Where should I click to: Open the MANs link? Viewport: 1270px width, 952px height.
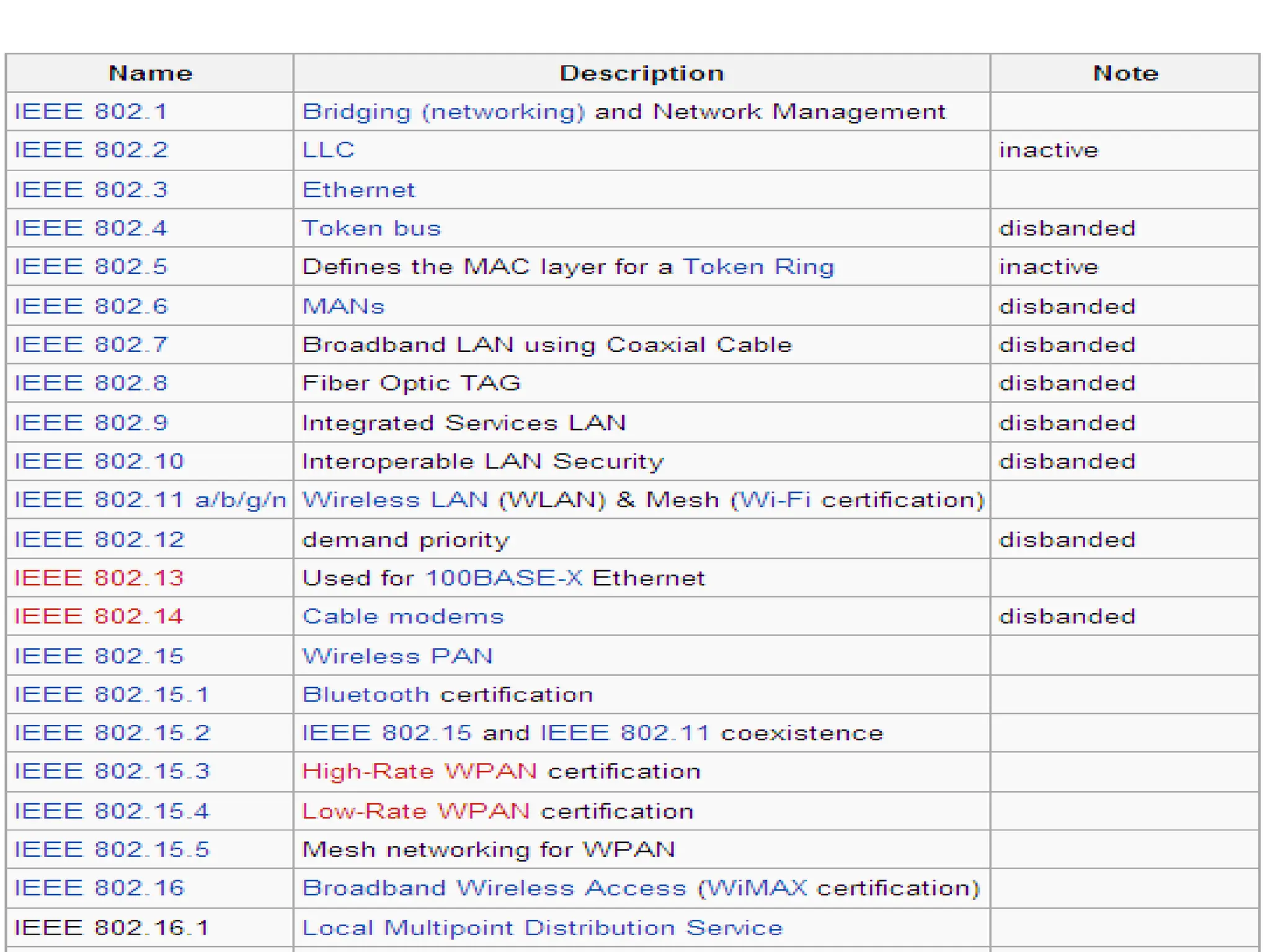pyautogui.click(x=343, y=306)
